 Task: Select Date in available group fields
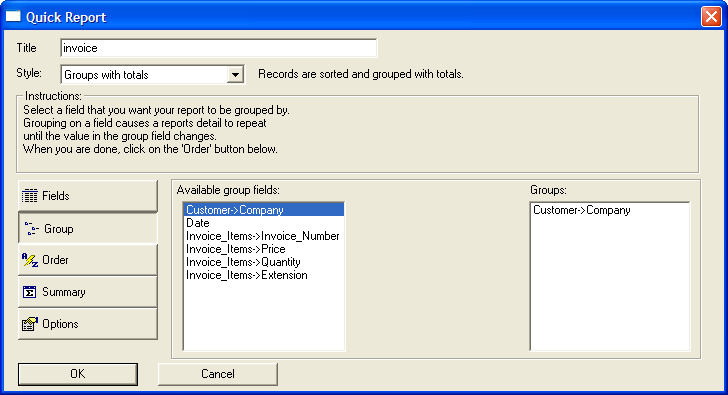click(264, 223)
